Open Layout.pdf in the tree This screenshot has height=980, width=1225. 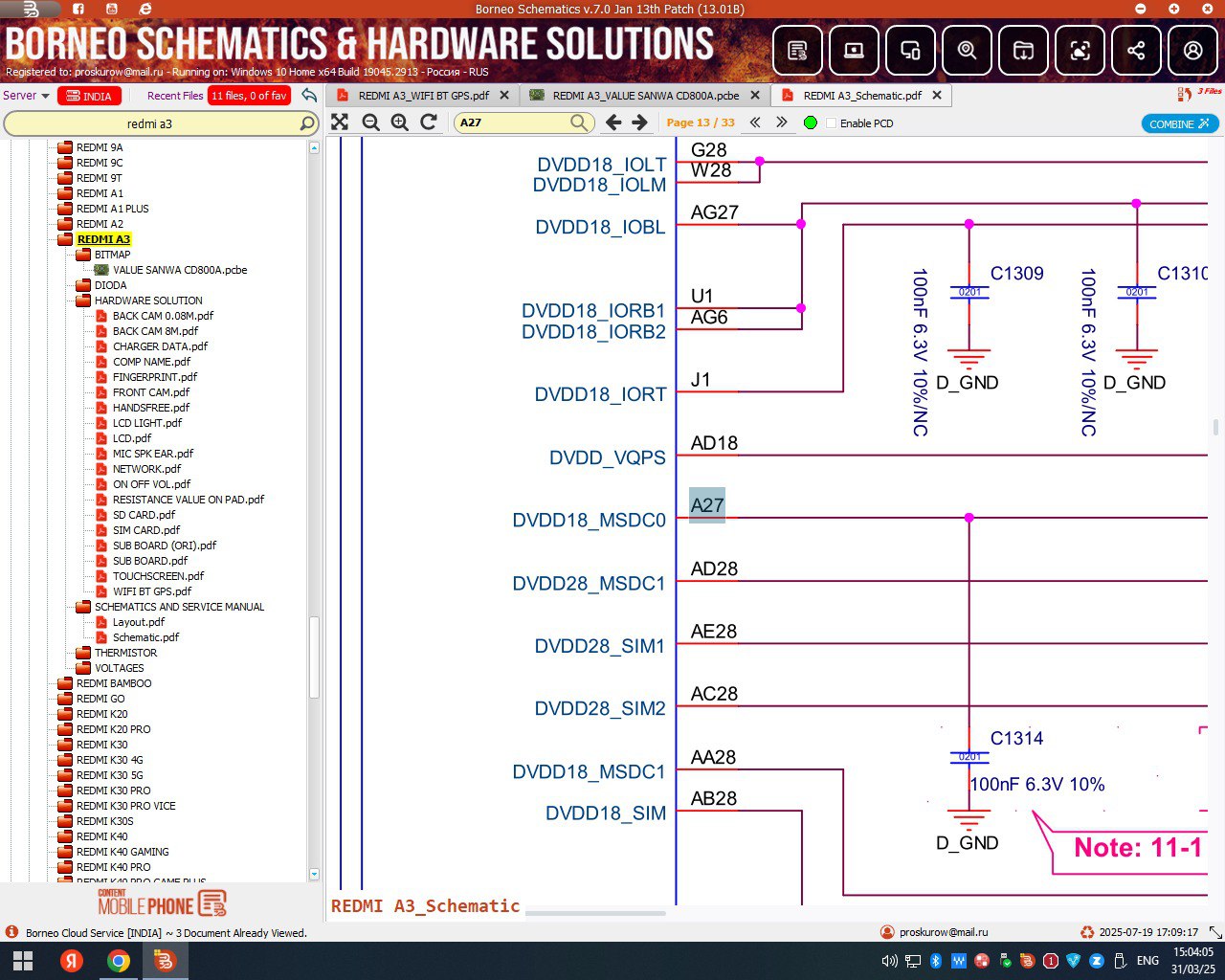[x=139, y=622]
